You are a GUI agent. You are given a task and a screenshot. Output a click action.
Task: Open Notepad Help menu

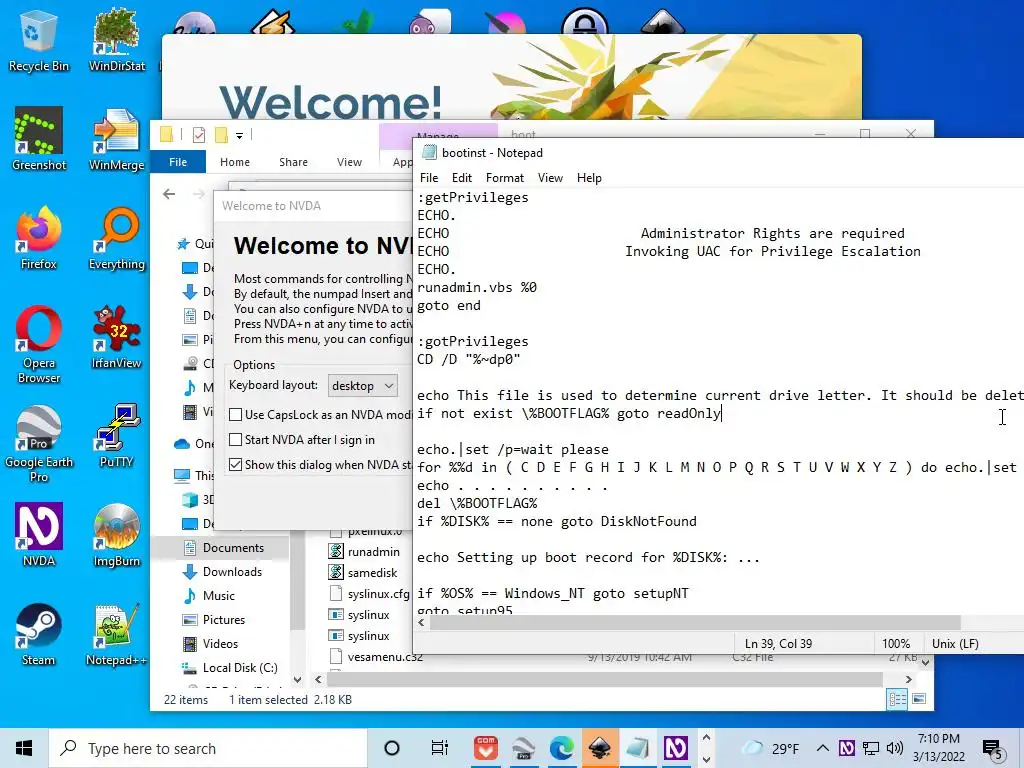coord(589,178)
